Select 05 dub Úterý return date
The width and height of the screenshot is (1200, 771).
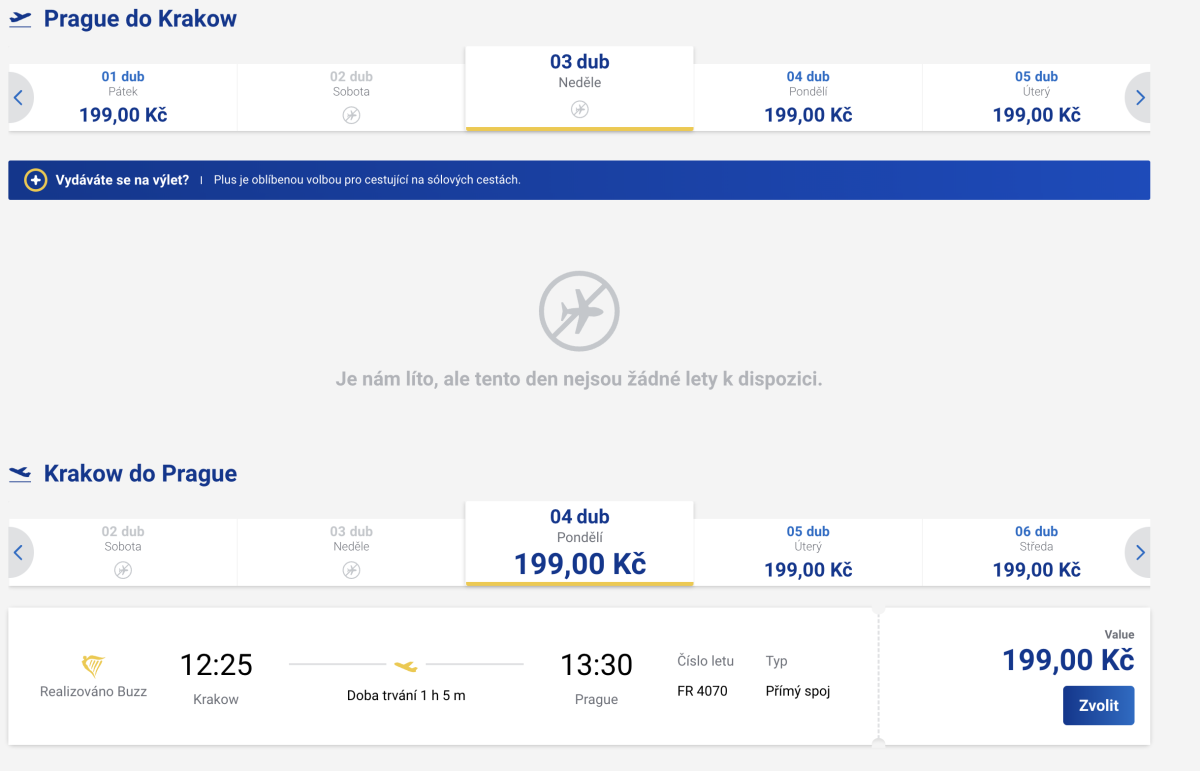[x=807, y=552]
